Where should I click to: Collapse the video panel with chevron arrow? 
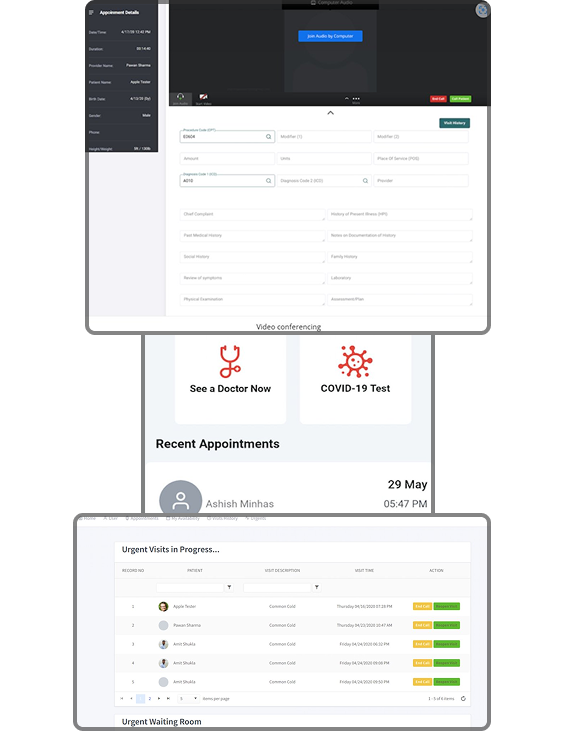[330, 113]
